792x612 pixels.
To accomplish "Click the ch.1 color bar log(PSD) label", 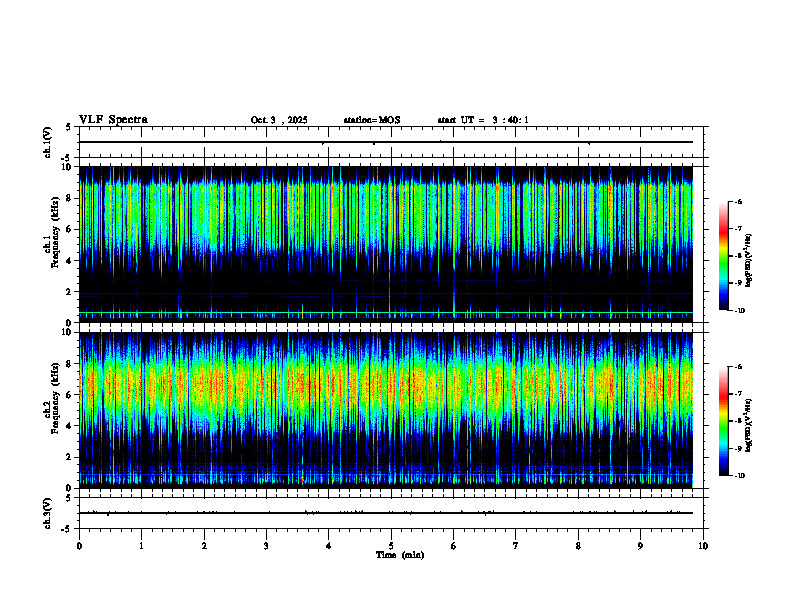I will click(x=749, y=261).
